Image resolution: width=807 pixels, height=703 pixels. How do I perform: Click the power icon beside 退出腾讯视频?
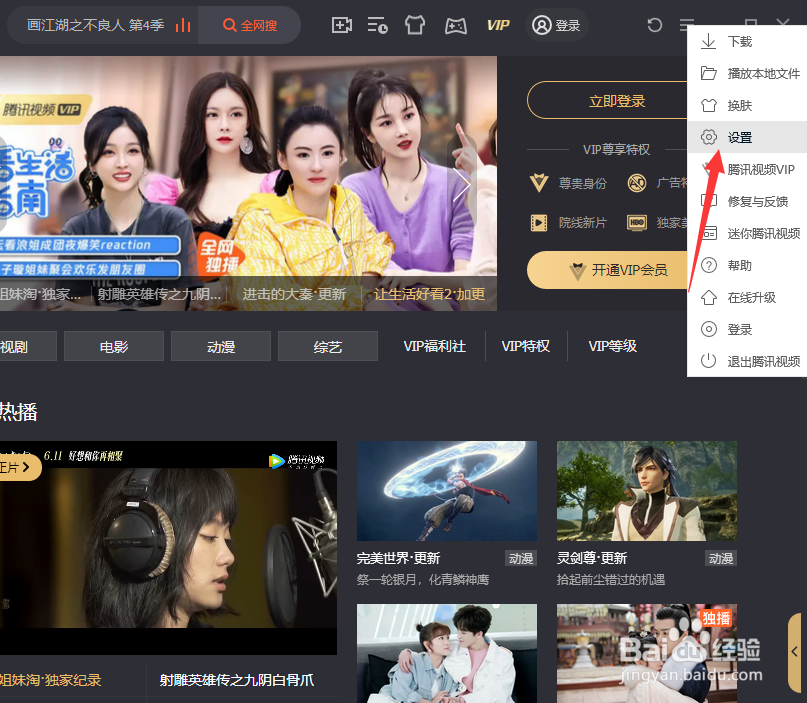pos(709,361)
